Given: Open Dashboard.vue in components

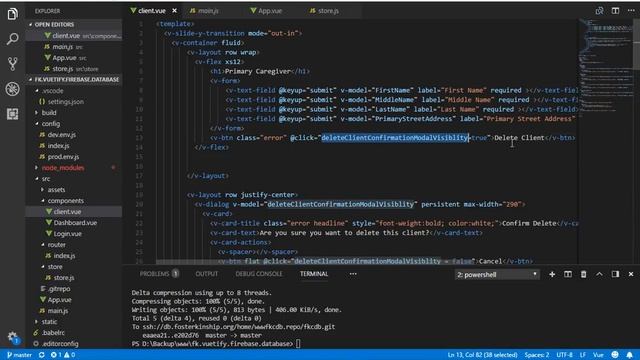Looking at the screenshot, I should [75, 223].
